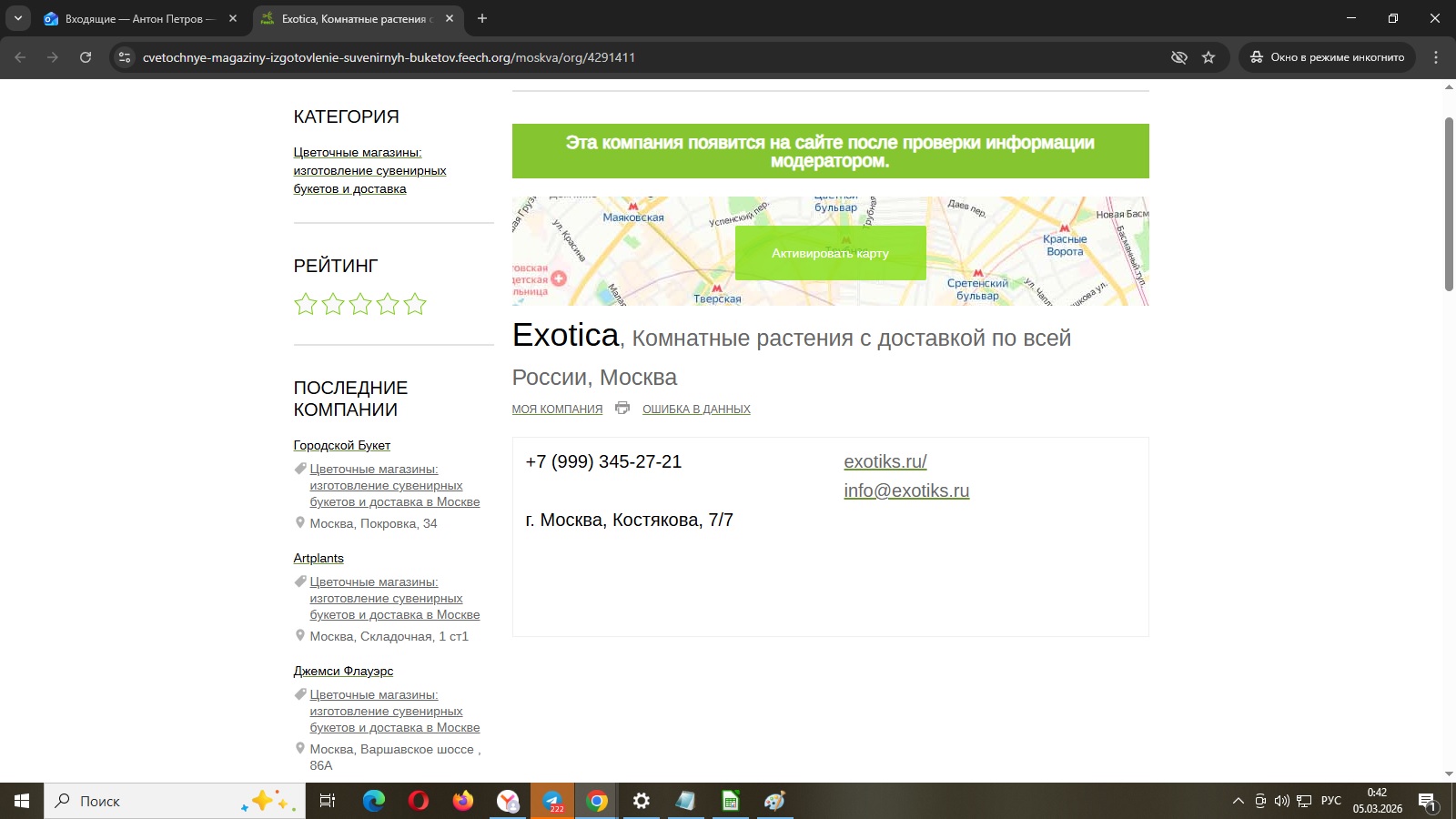Click the scrollbar down arrow
1456x819 pixels.
point(1449,774)
